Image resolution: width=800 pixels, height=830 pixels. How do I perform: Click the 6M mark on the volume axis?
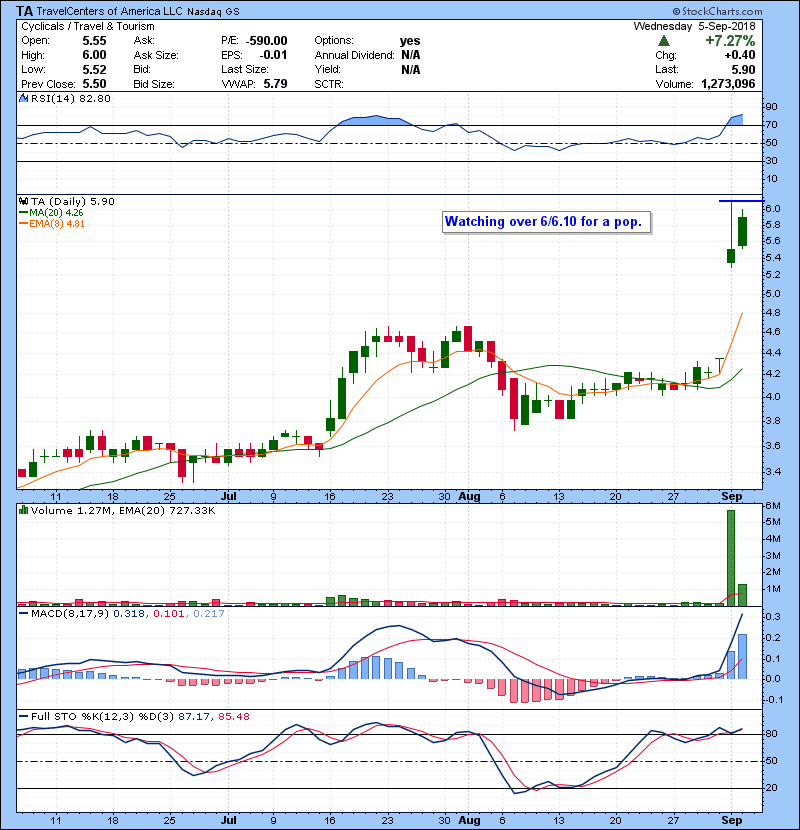coord(773,506)
